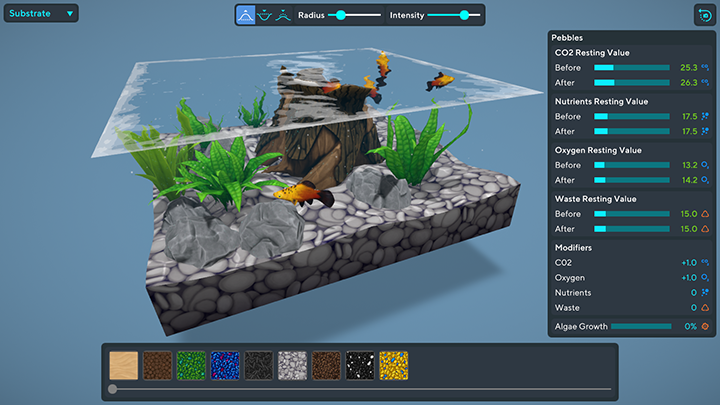Click the reset view icon top right
Image resolution: width=720 pixels, height=405 pixels.
coord(705,15)
